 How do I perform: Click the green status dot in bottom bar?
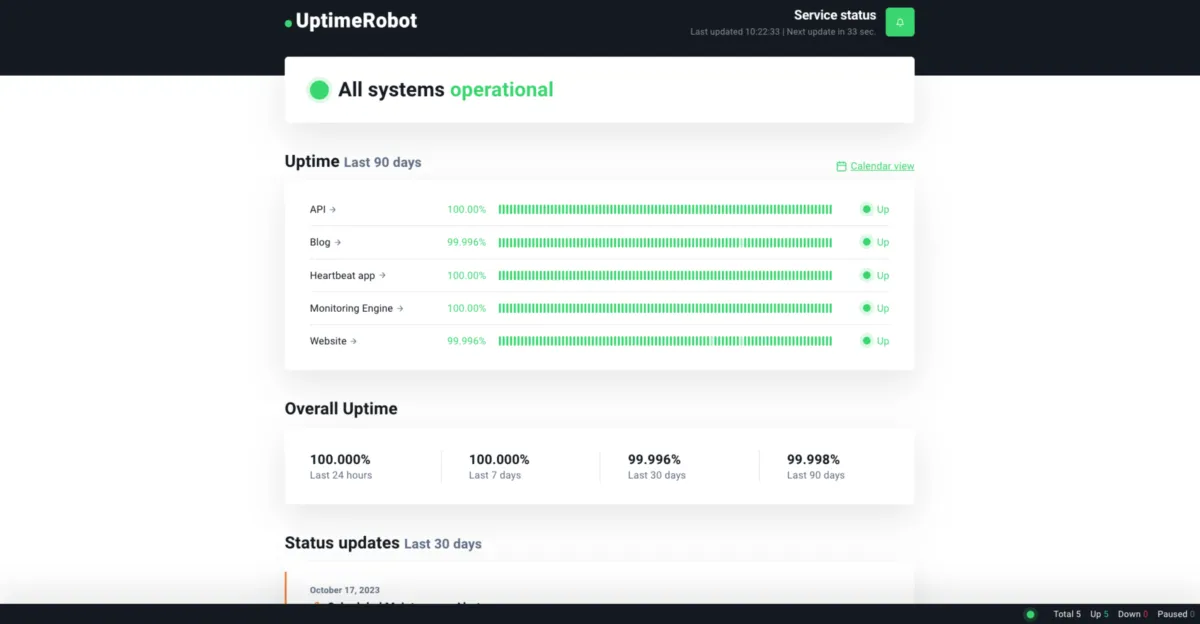click(x=1030, y=614)
